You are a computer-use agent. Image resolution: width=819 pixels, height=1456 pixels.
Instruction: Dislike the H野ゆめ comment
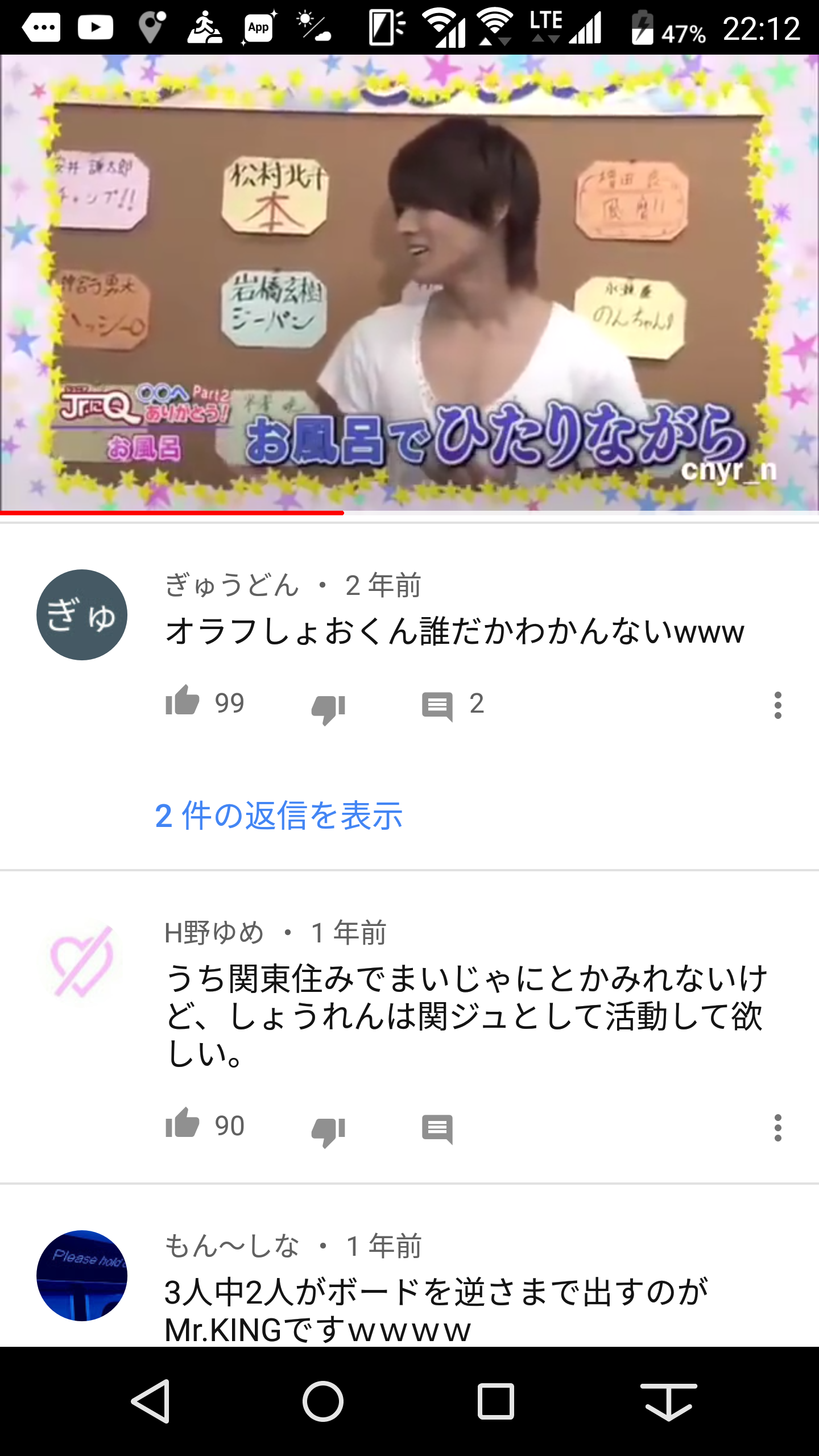(329, 1131)
